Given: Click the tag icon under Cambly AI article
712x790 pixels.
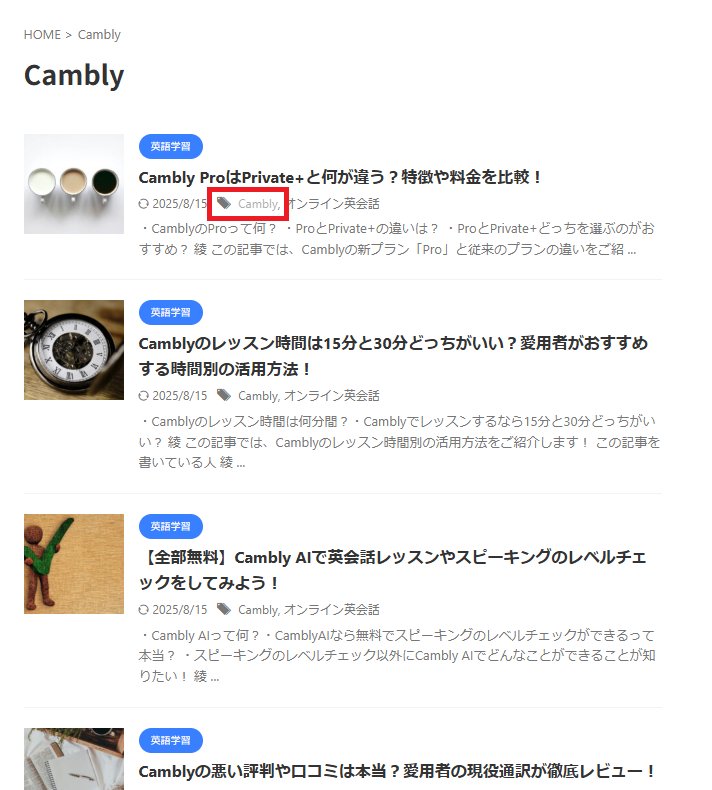Looking at the screenshot, I should point(224,610).
